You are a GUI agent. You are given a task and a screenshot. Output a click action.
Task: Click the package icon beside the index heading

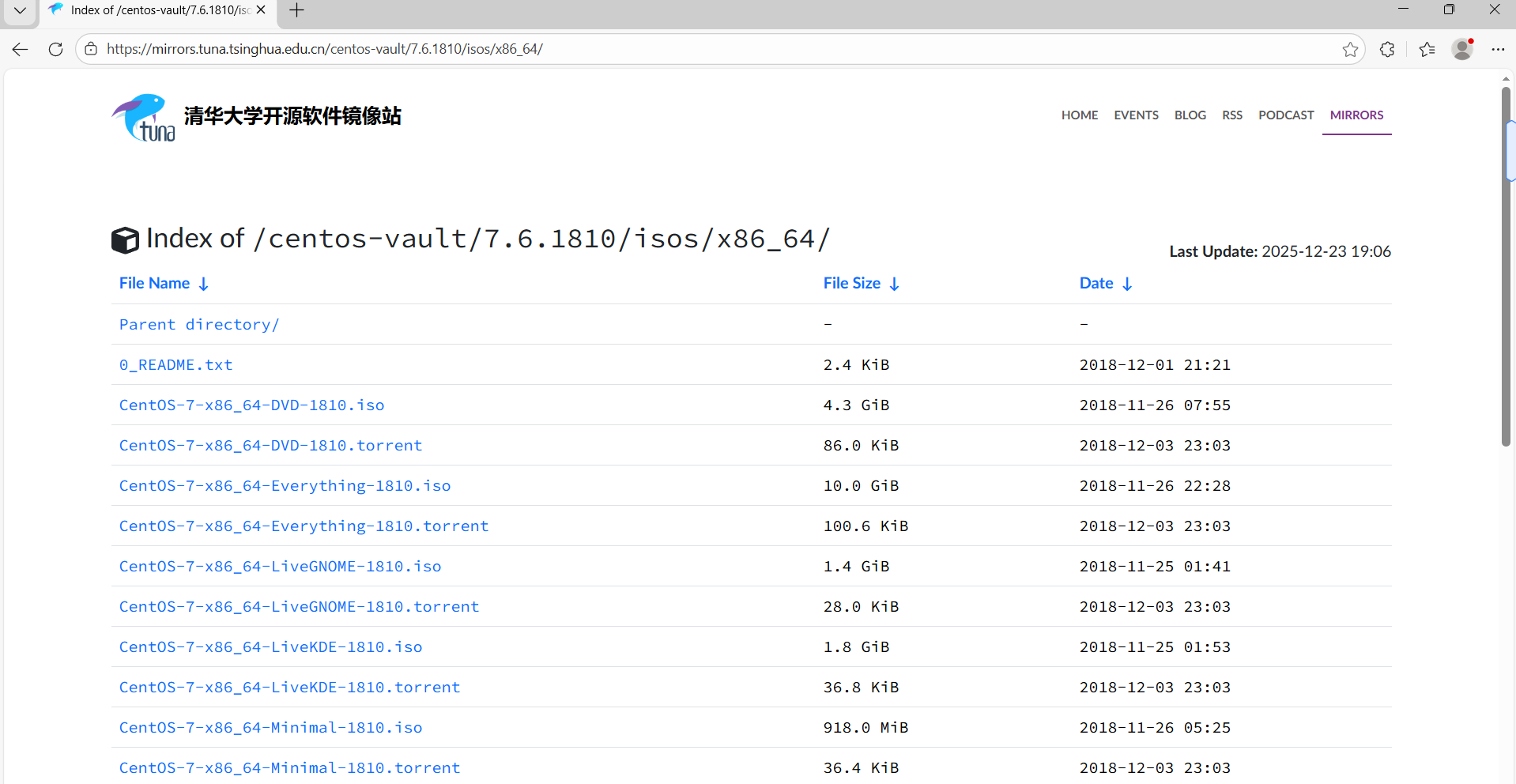(125, 239)
